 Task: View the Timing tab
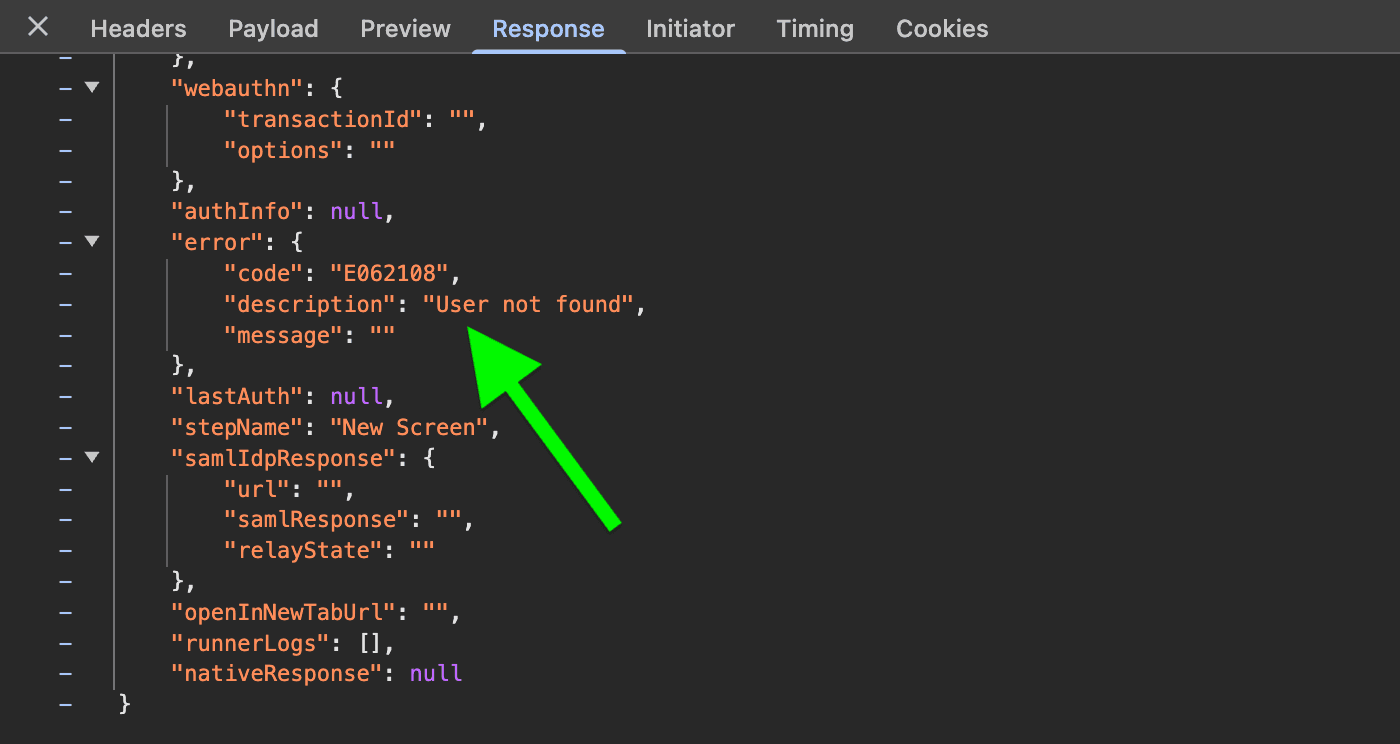coord(815,29)
